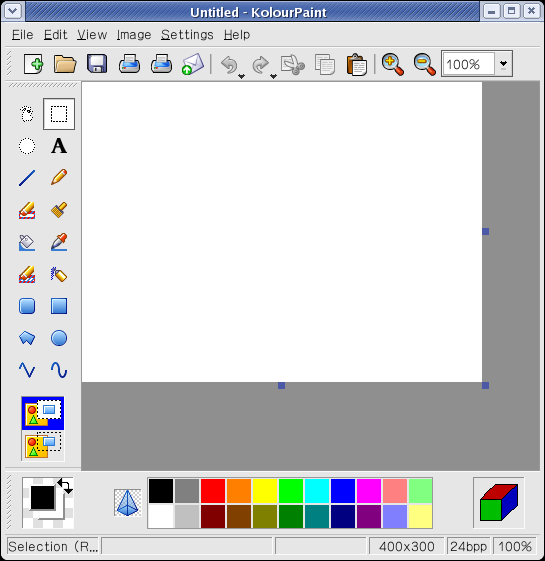Select the Flood Fill tool
Screen dimensions: 545x561
tap(27, 242)
